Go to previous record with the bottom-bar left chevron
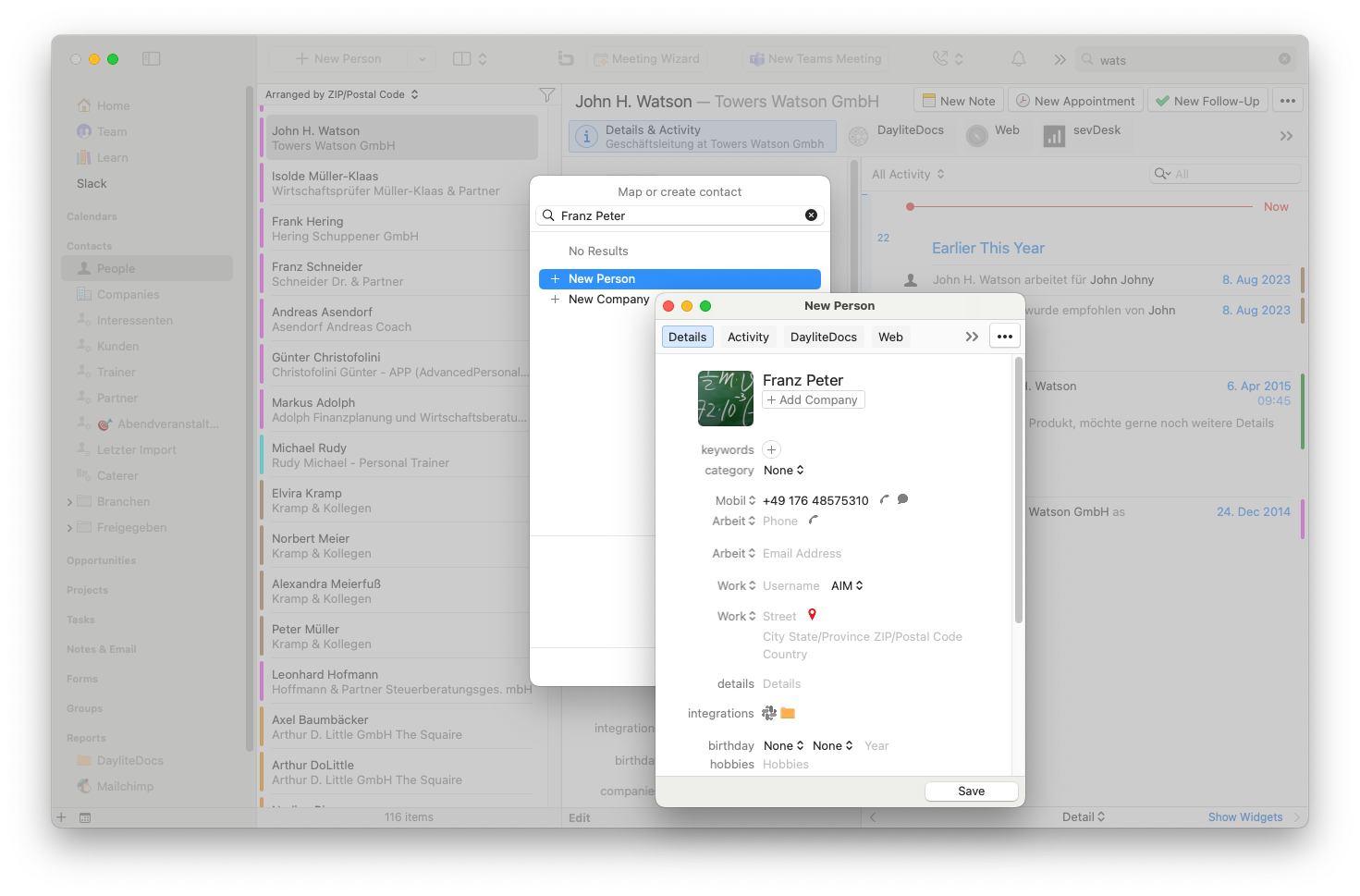Viewport: 1360px width, 896px height. pyautogui.click(x=873, y=817)
